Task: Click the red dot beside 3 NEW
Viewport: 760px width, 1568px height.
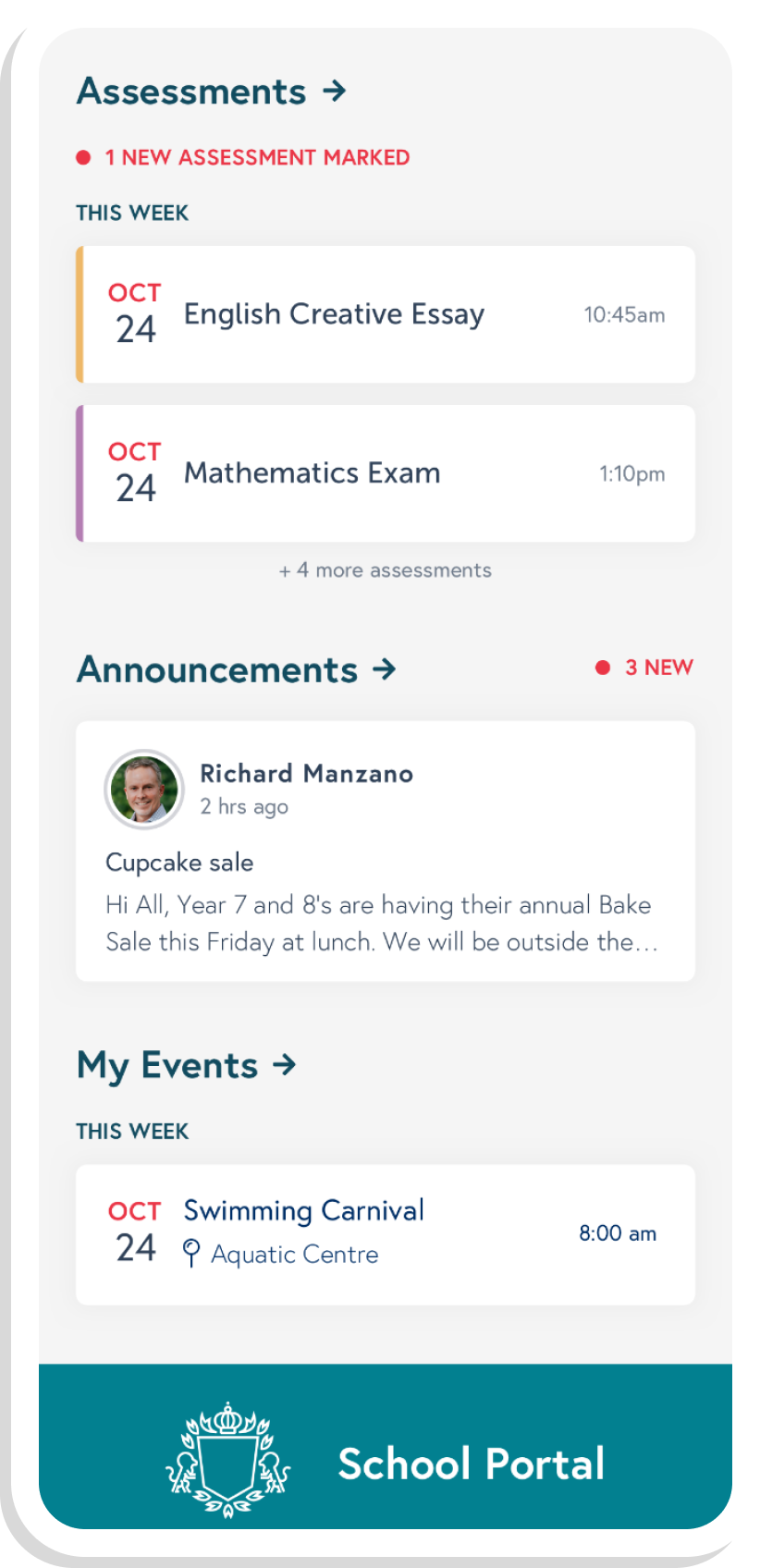Action: (603, 668)
